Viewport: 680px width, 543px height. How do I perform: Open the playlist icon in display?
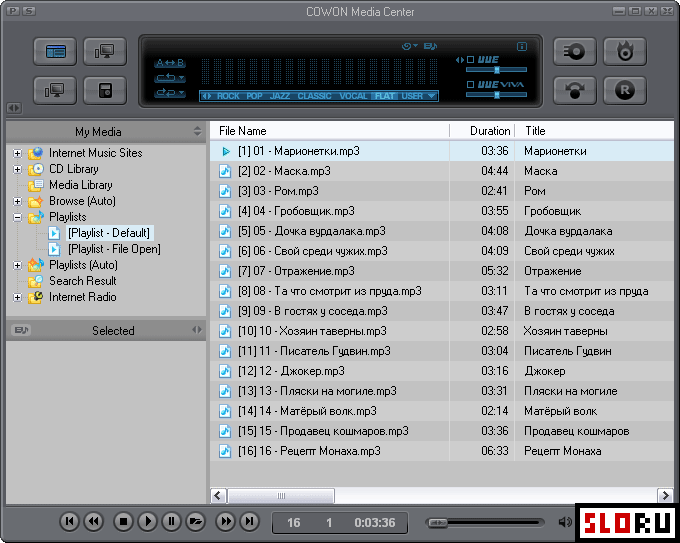430,46
